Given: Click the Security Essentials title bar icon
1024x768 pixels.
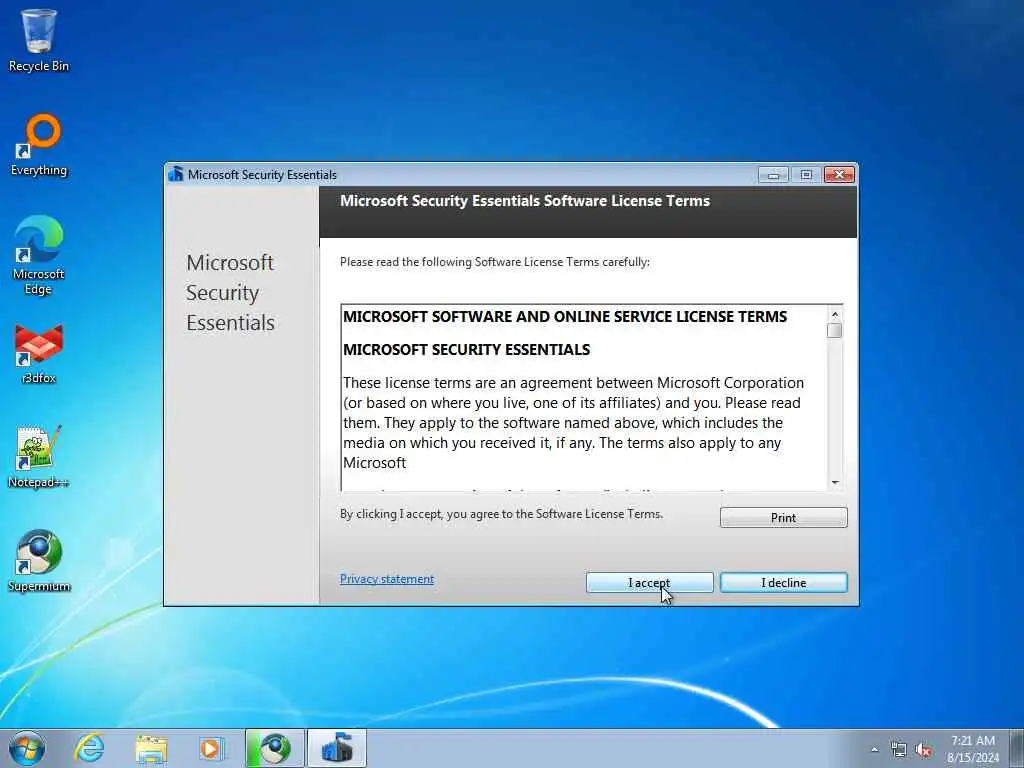Looking at the screenshot, I should point(176,174).
